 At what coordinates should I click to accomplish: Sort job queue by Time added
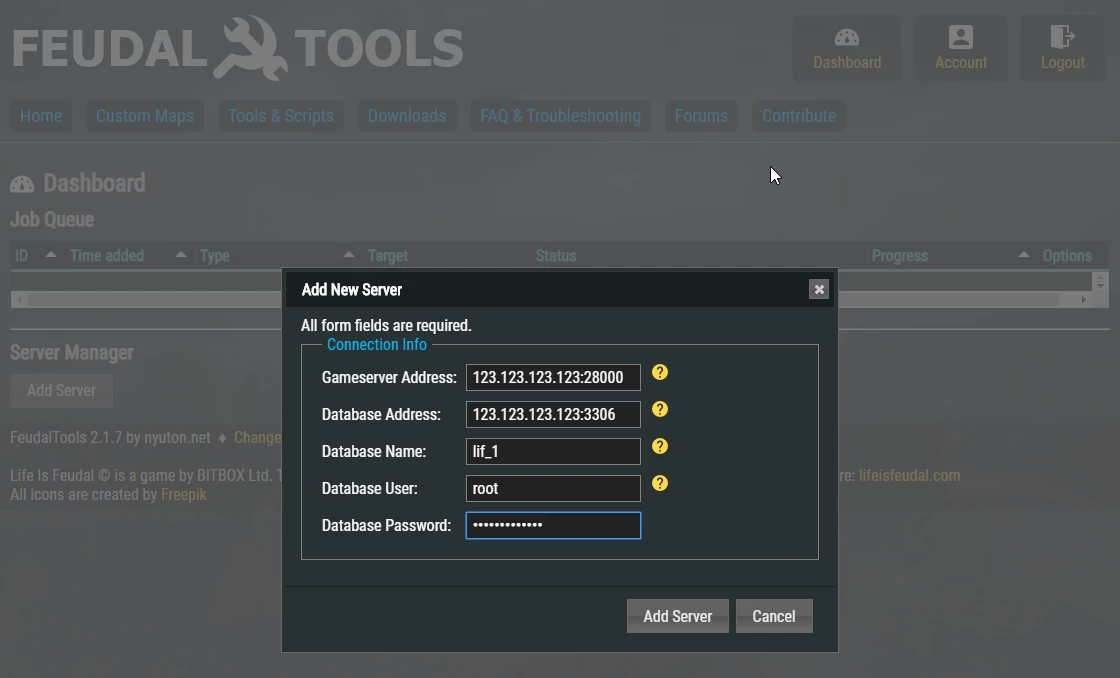click(x=107, y=256)
